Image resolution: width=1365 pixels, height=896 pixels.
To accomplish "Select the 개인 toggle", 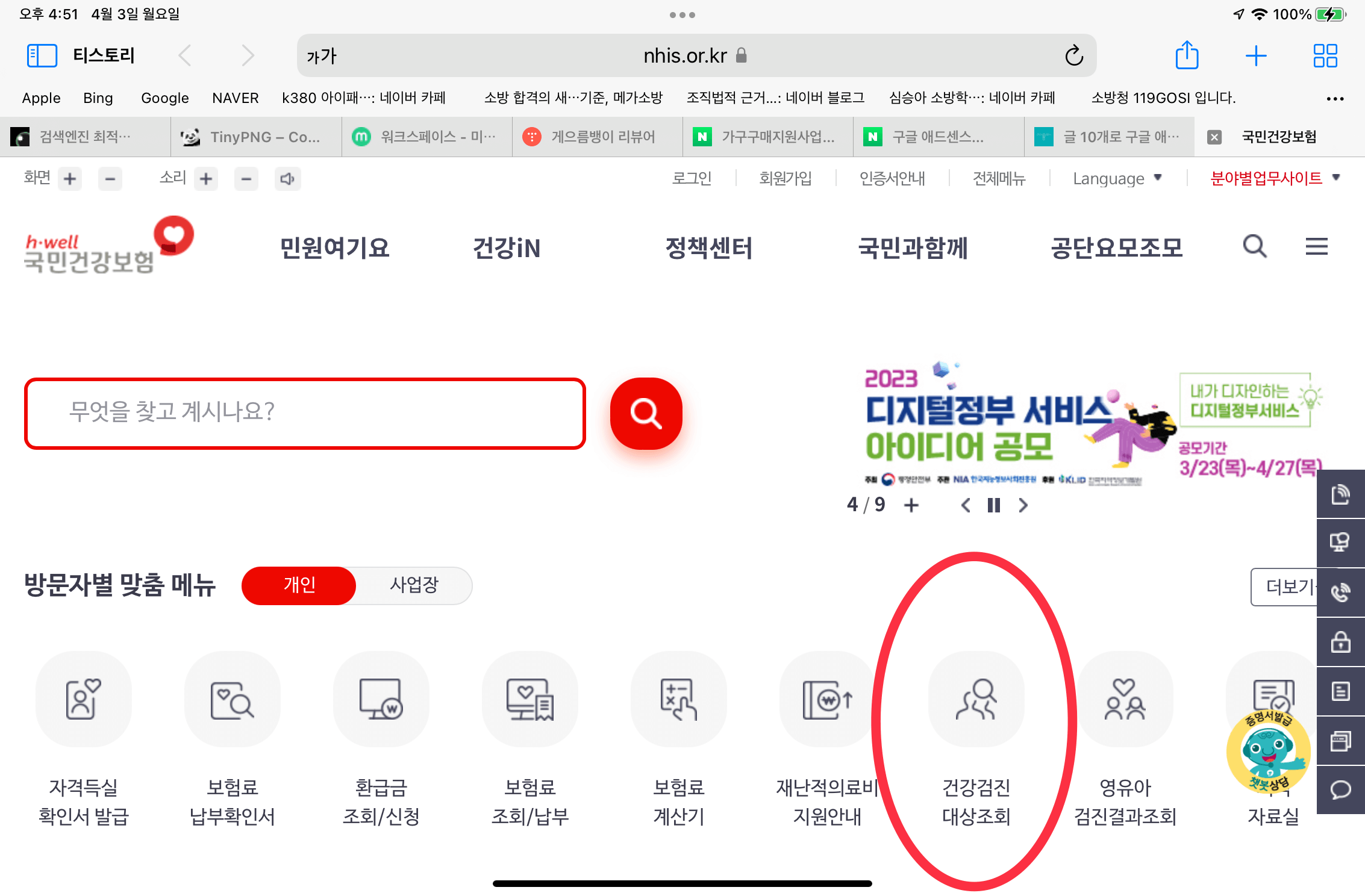I will [x=299, y=585].
